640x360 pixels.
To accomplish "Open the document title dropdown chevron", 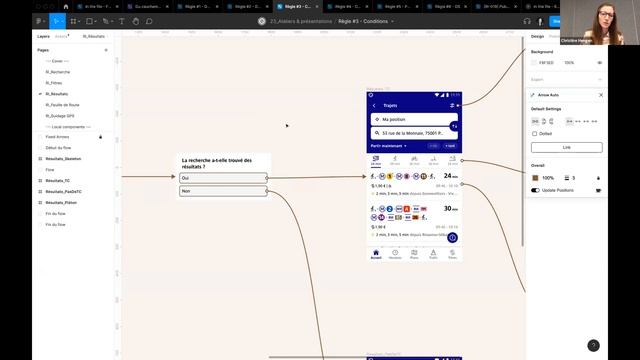I will (x=392, y=21).
